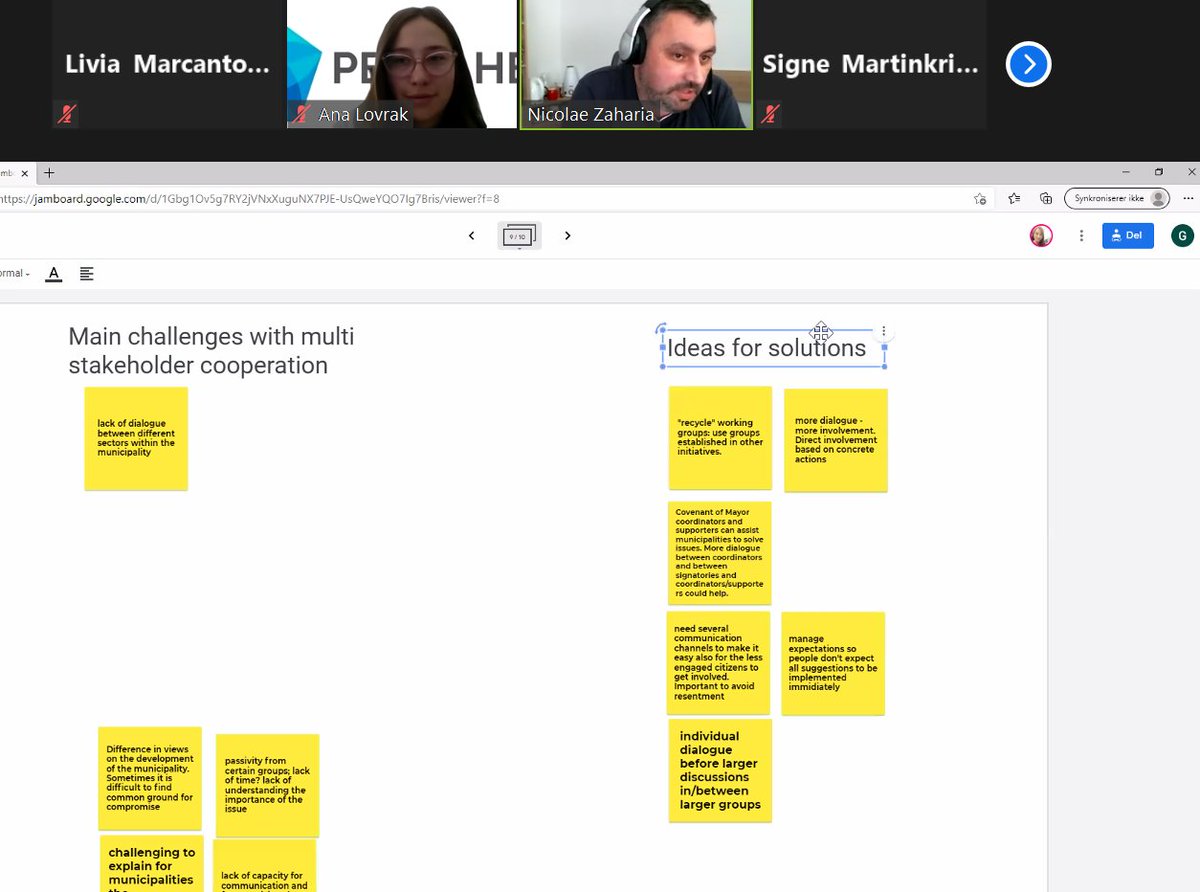The image size is (1200, 892).
Task: Select the Ideas for solutions text
Action: tap(766, 348)
